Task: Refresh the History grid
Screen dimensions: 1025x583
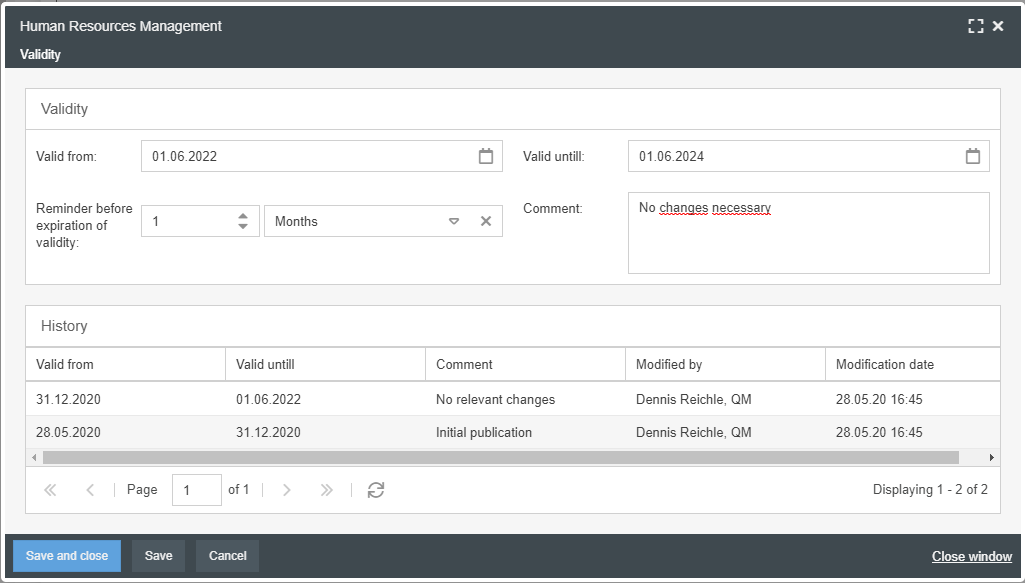Action: pos(376,490)
